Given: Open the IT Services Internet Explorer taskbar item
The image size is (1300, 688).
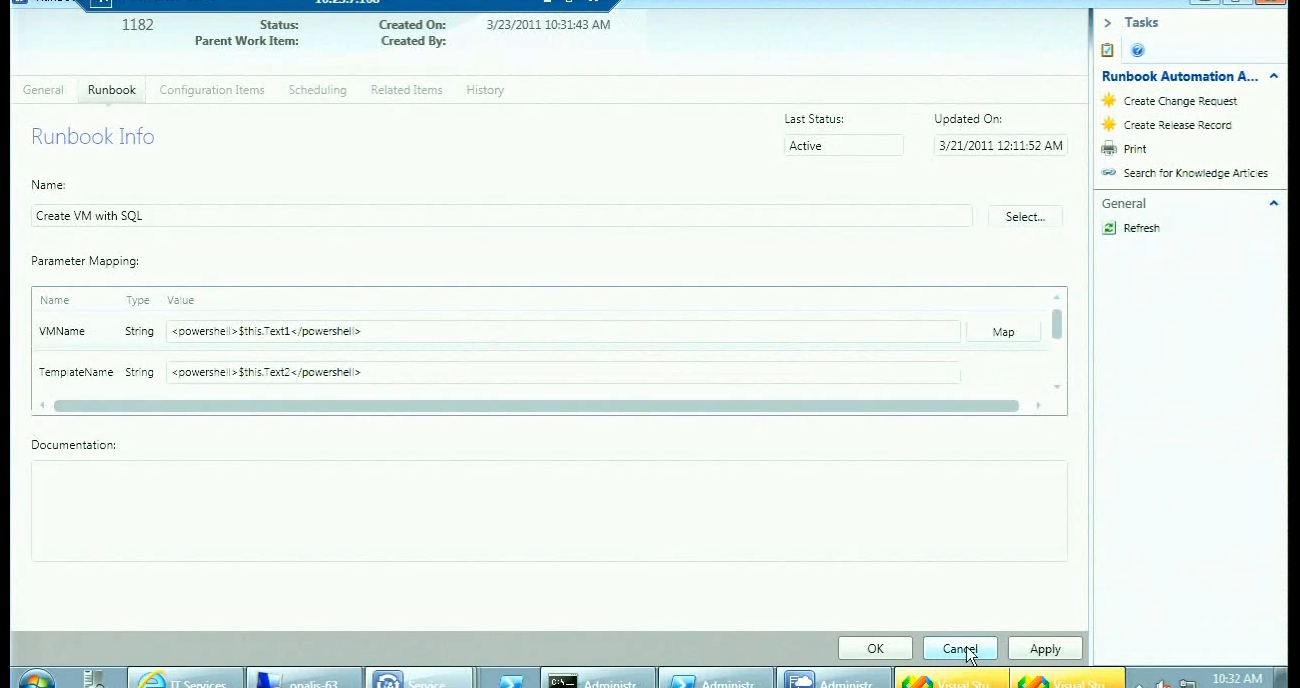Looking at the screenshot, I should point(187,679).
